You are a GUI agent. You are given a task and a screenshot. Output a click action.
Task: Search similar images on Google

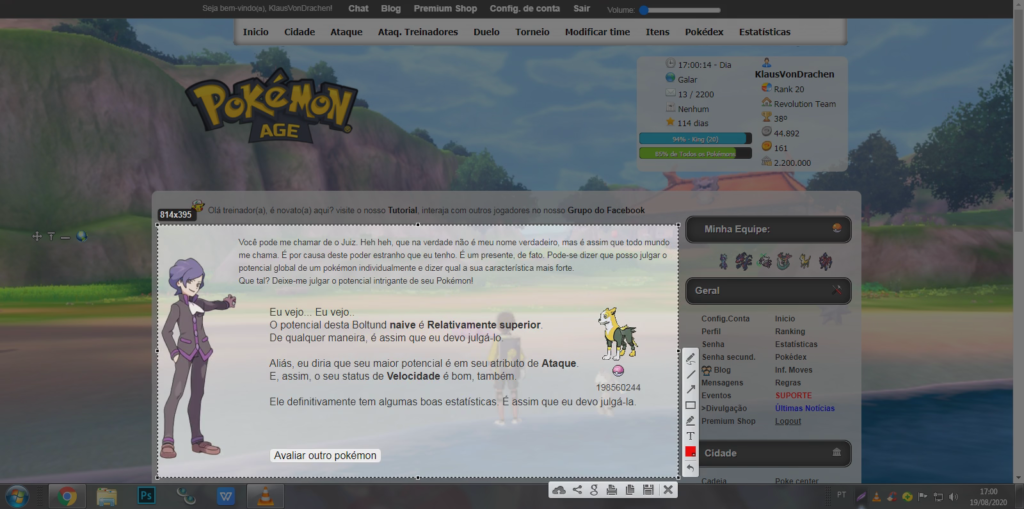point(594,490)
